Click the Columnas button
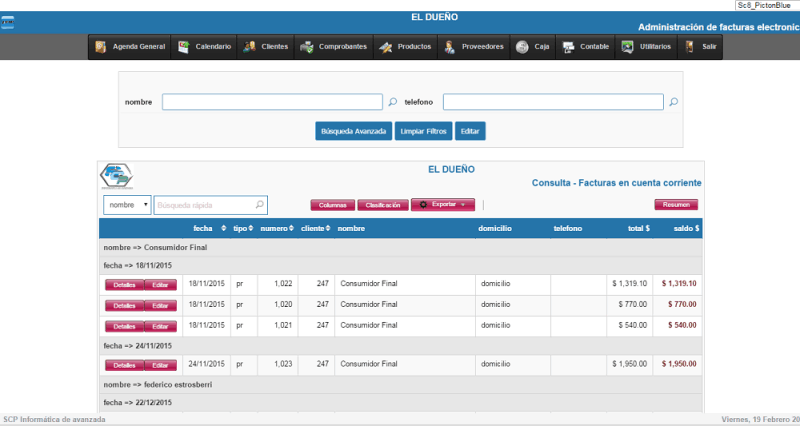Image resolution: width=800 pixels, height=426 pixels. (333, 205)
